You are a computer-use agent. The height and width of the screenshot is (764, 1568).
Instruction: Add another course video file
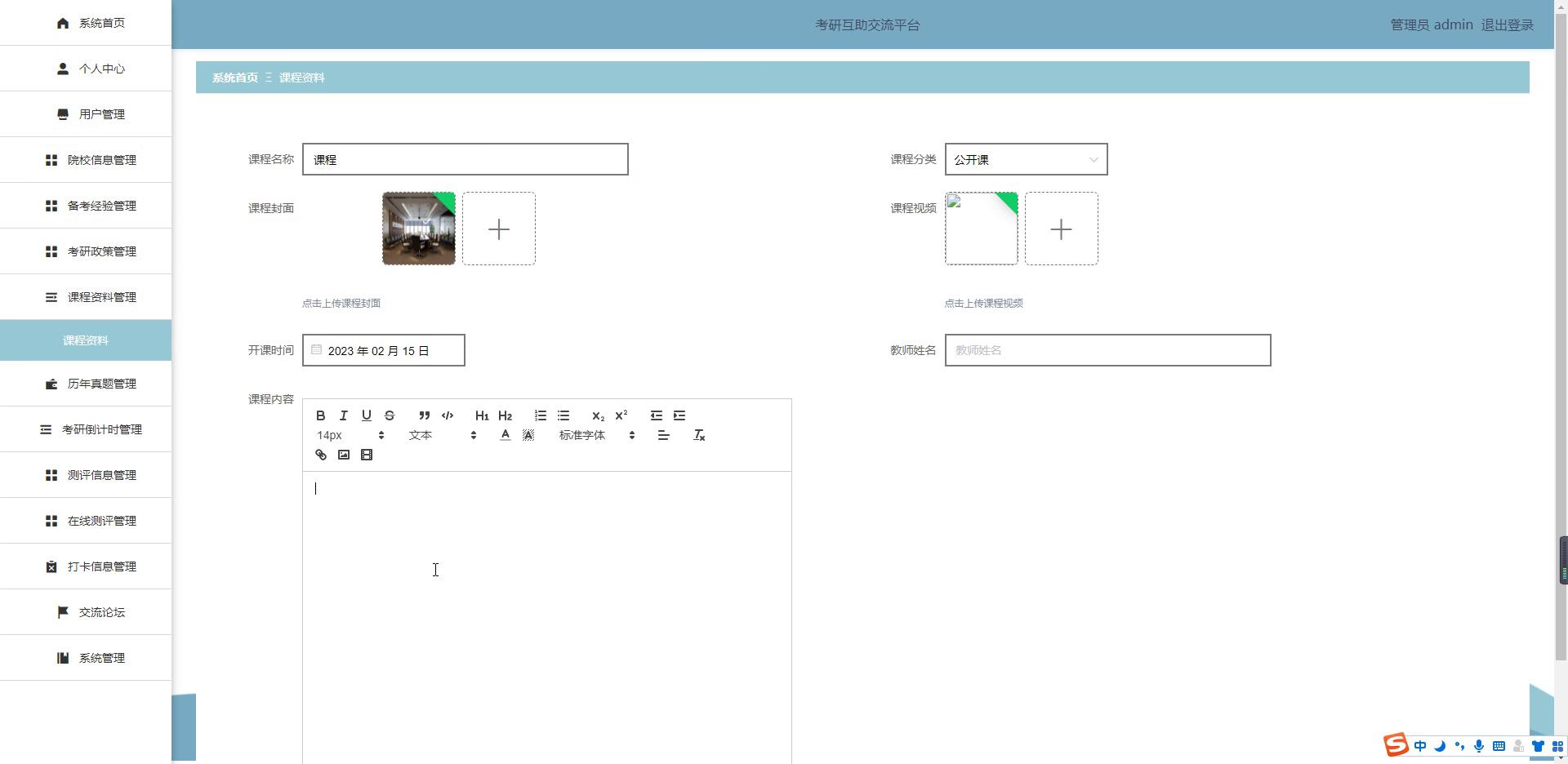pyautogui.click(x=1062, y=229)
